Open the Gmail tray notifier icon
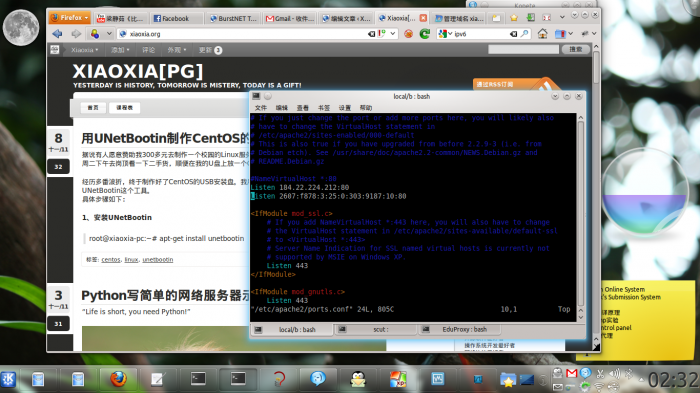This screenshot has width=700, height=393. [571, 373]
